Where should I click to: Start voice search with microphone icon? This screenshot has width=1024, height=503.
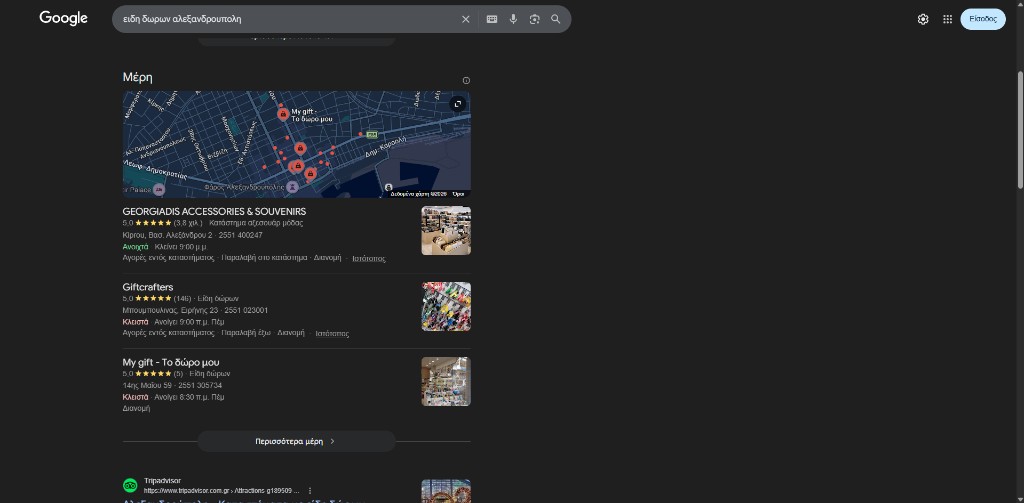click(x=513, y=19)
